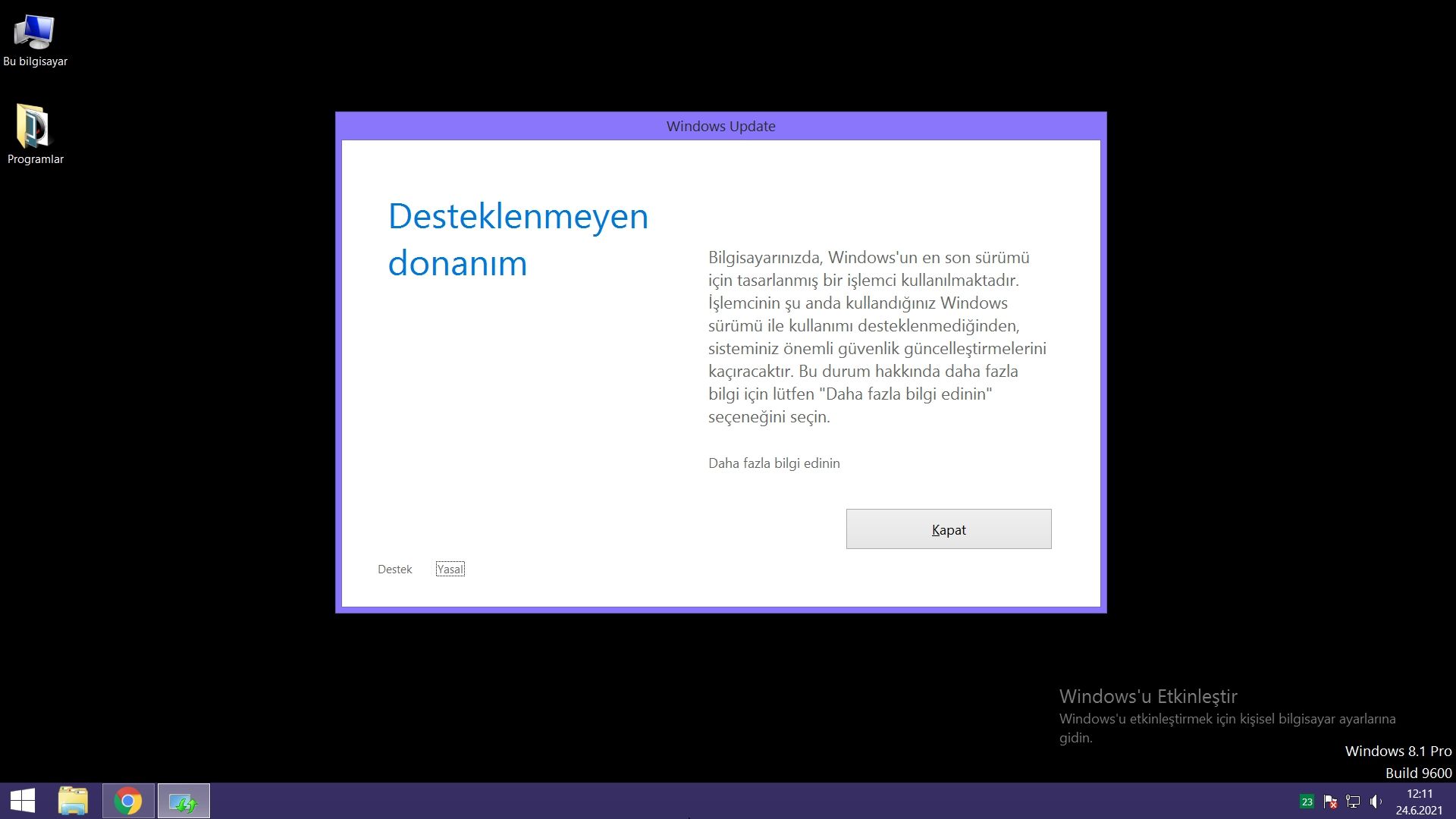Click the Windows'u Etkinleştir watermark text
Screen dimensions: 1456x819
[x=1147, y=696]
